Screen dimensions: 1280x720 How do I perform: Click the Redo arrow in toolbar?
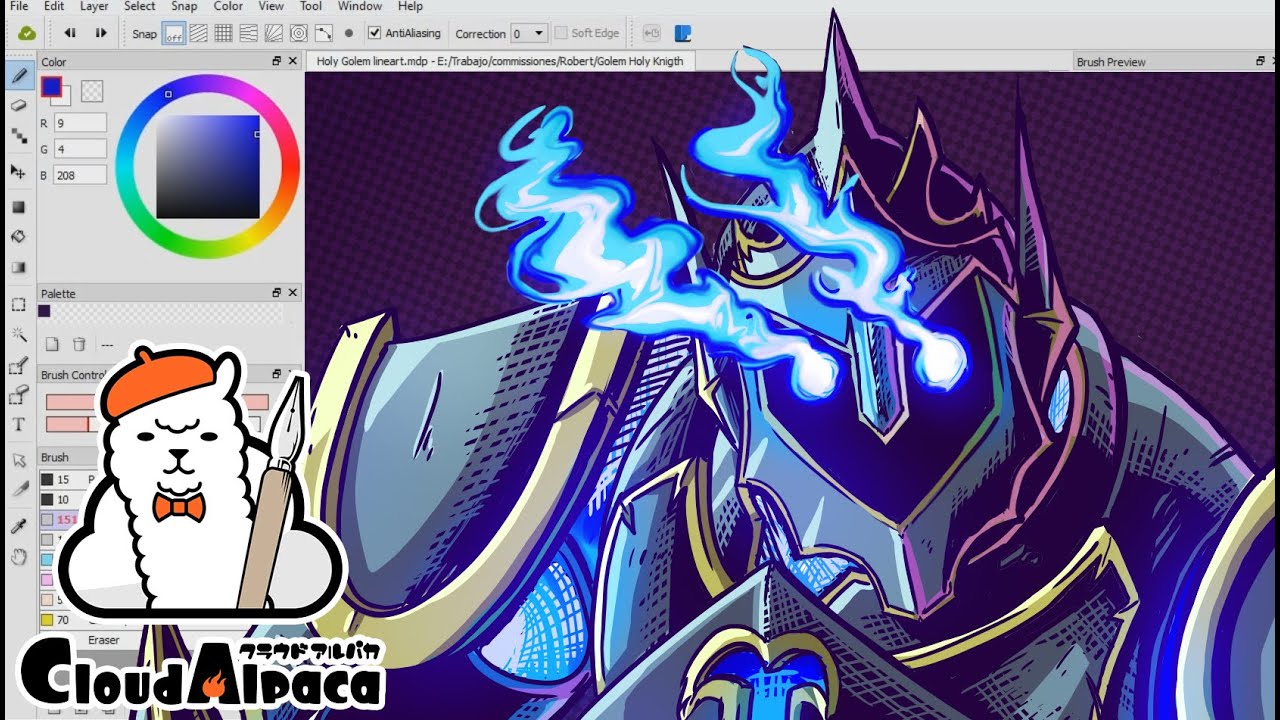[x=101, y=33]
